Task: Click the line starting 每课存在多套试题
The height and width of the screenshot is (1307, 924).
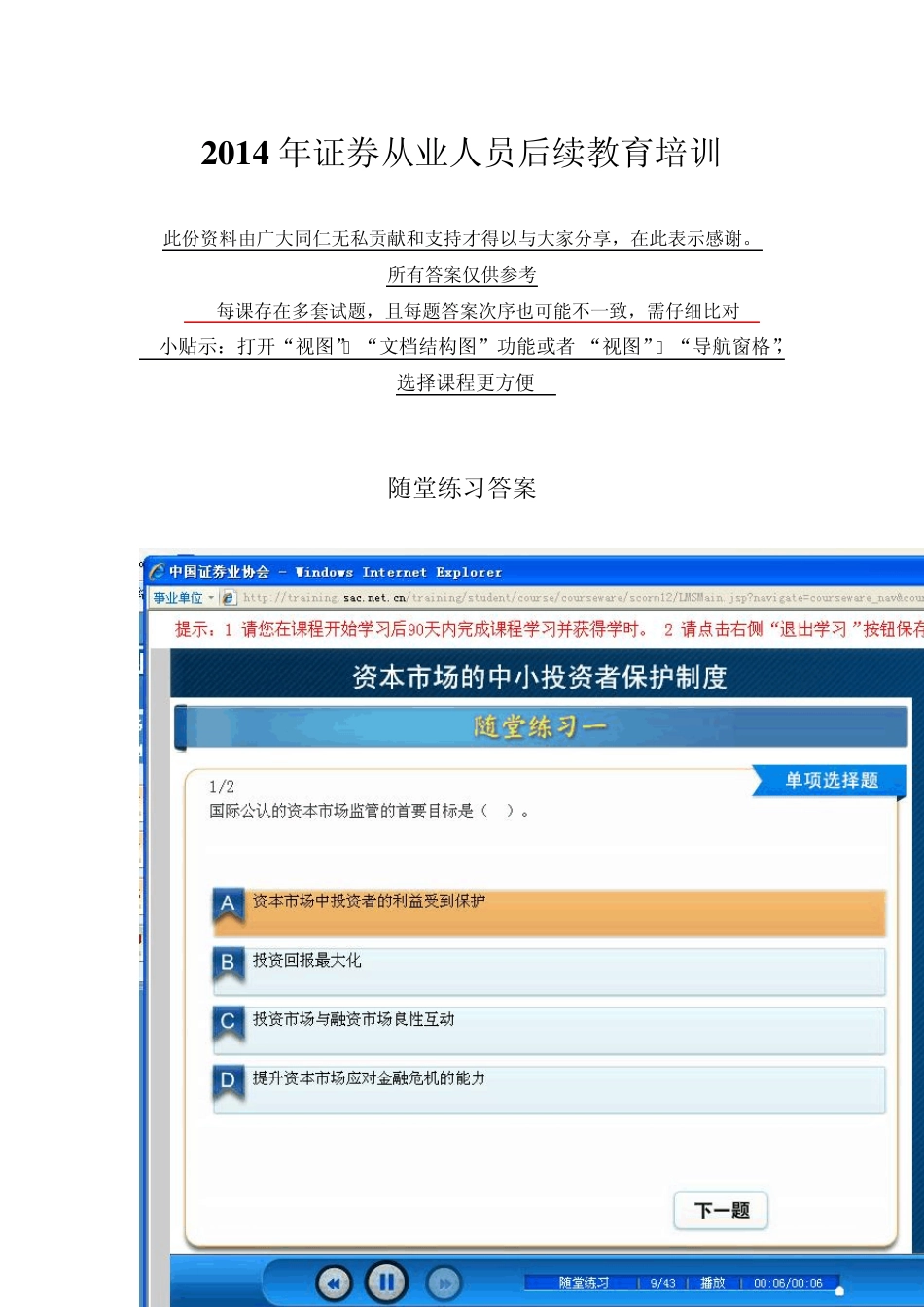Action: pyautogui.click(x=478, y=311)
